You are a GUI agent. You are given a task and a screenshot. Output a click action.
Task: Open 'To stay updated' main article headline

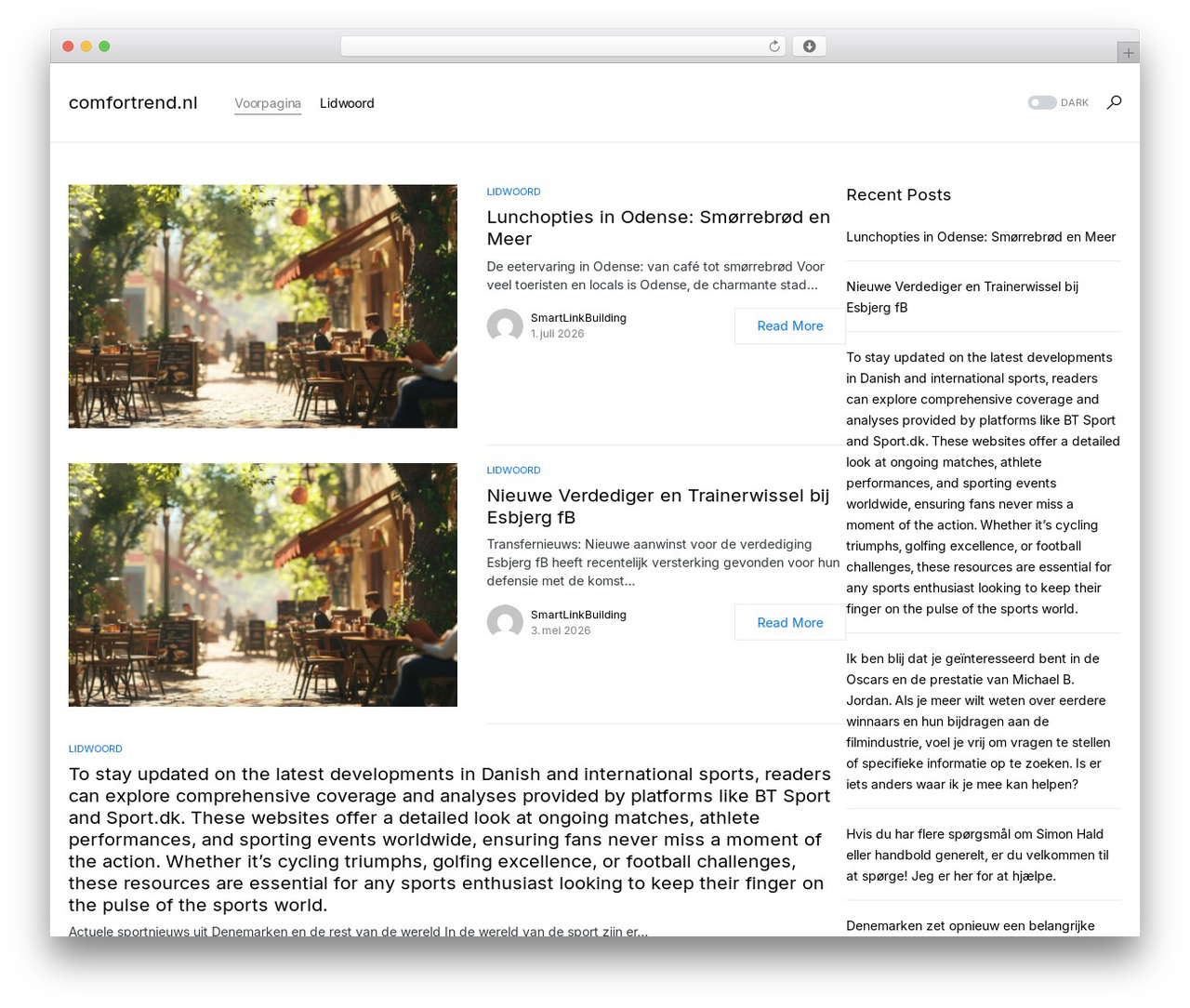450,840
